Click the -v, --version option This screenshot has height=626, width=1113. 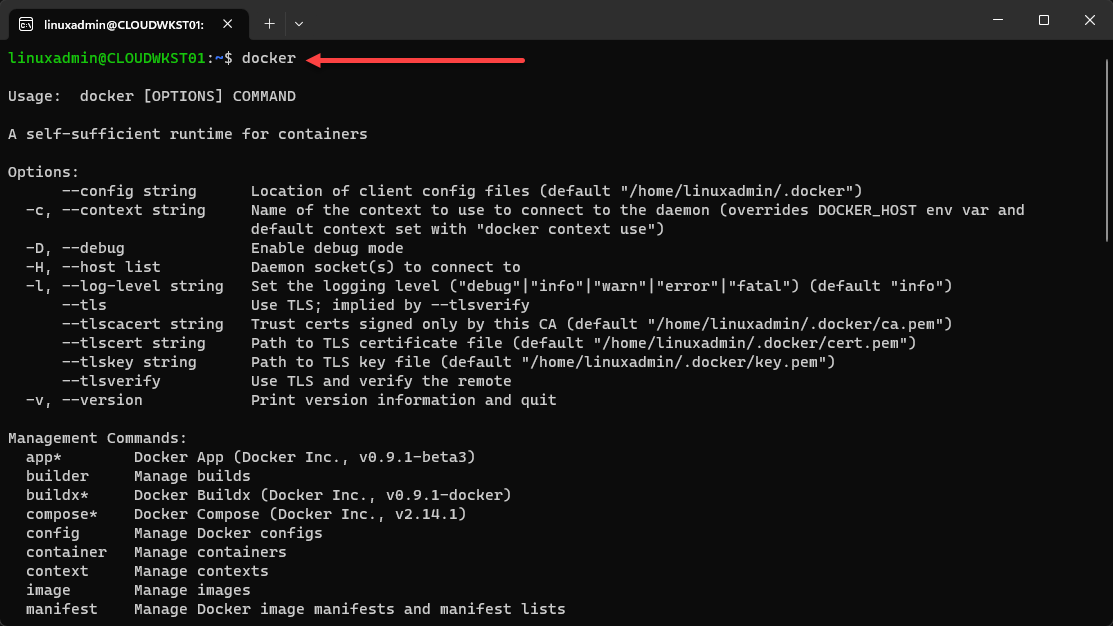[x=84, y=400]
